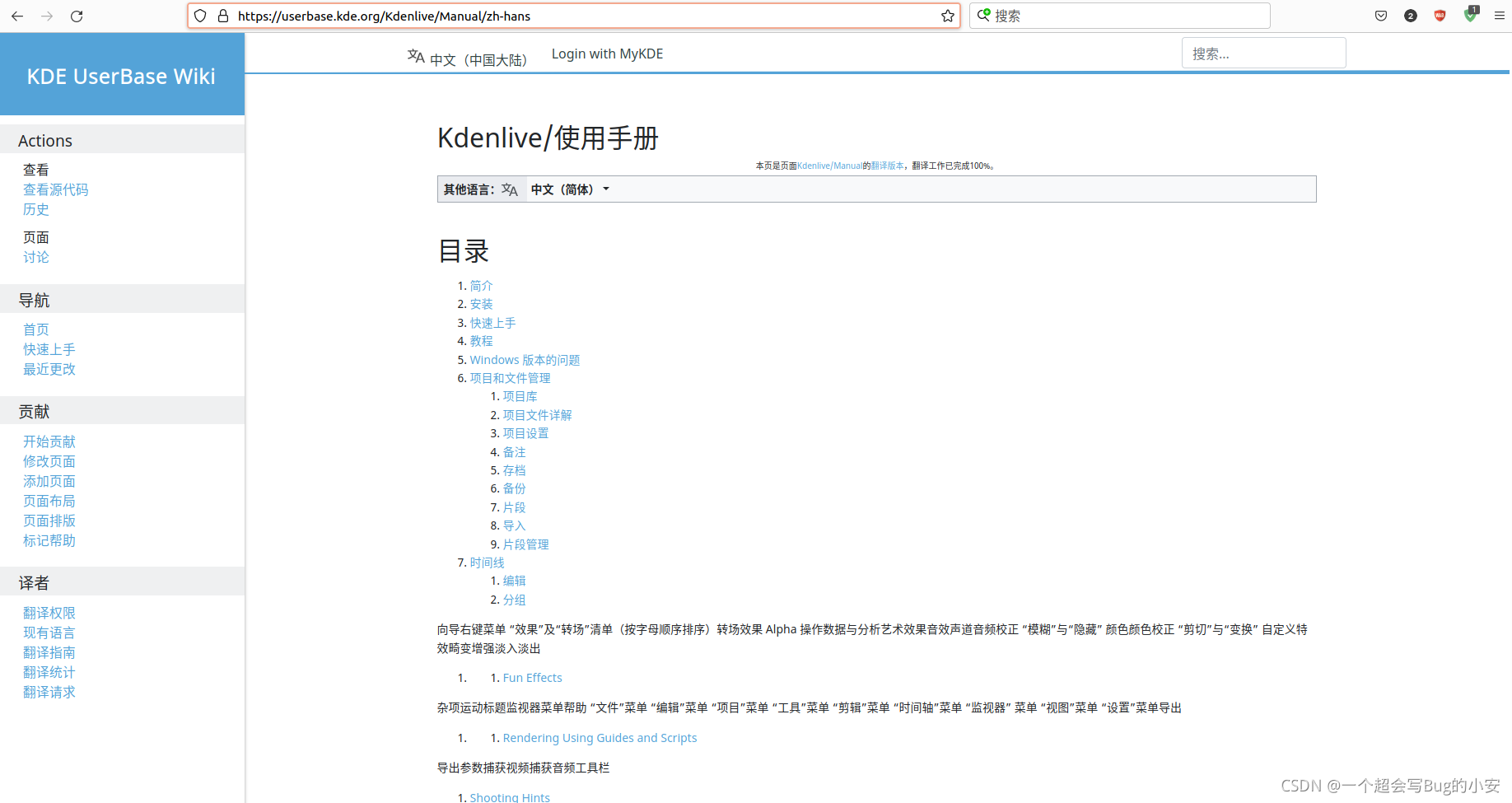
Task: Open 安装 in table of contents
Action: pos(481,305)
